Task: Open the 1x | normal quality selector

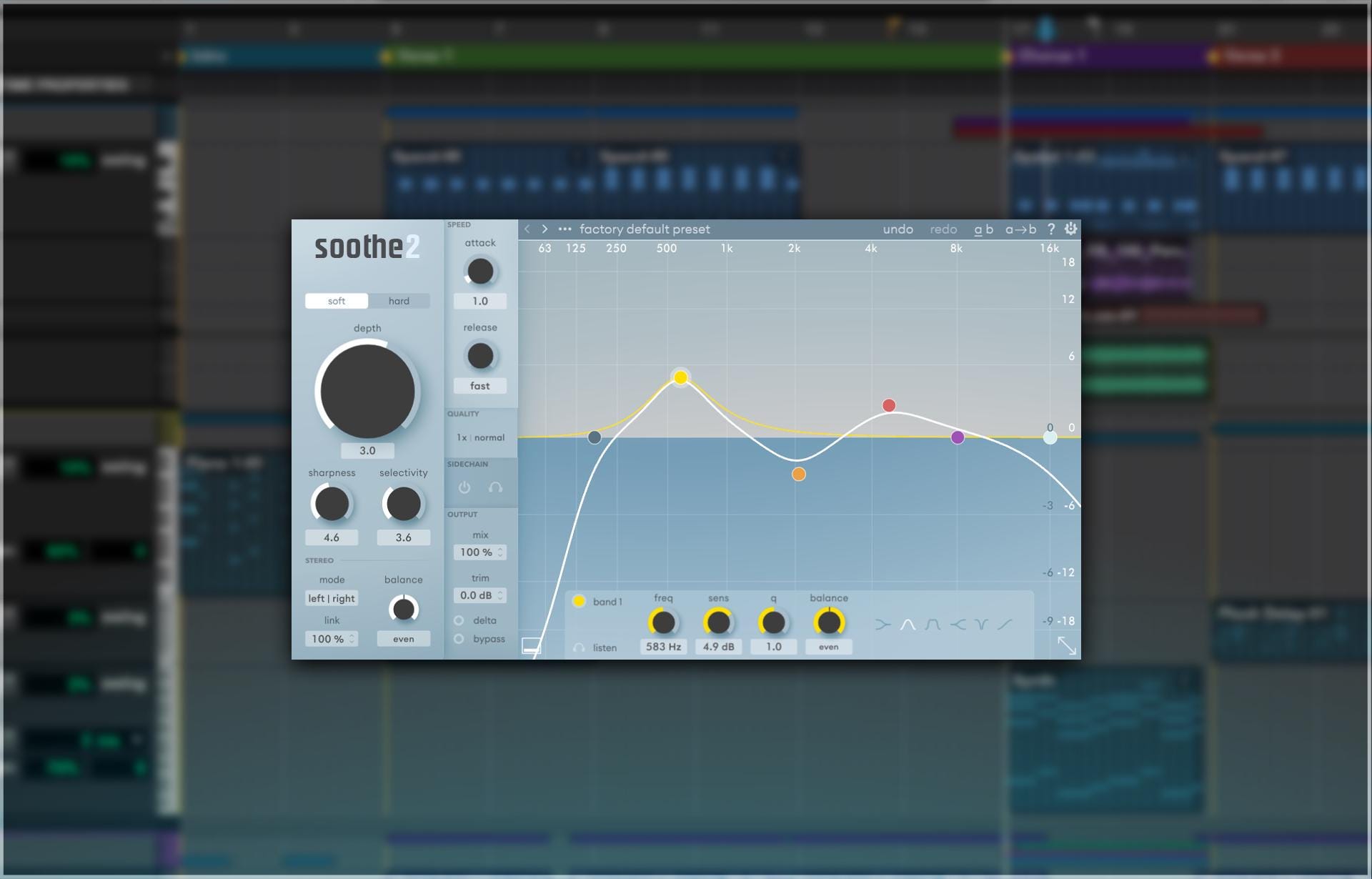Action: [x=480, y=437]
